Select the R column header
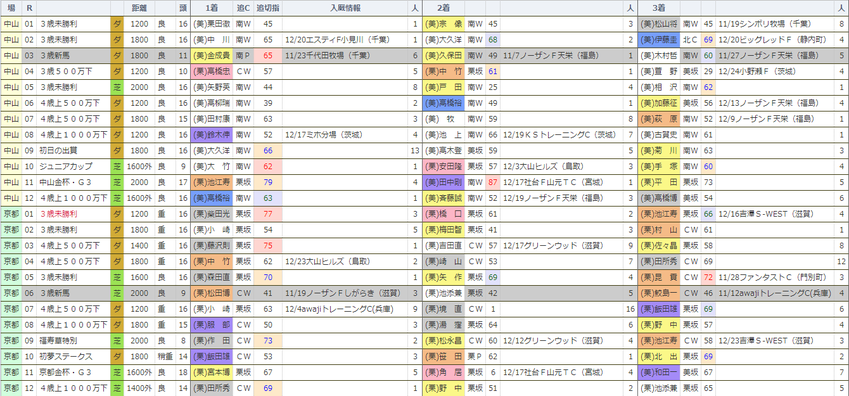 pyautogui.click(x=29, y=8)
